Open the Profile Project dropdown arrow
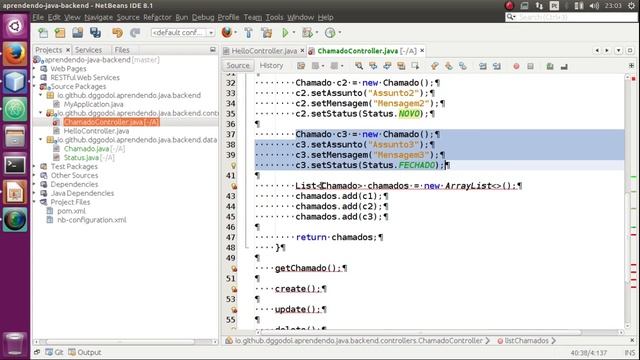Image resolution: width=640 pixels, height=360 pixels. (x=340, y=33)
